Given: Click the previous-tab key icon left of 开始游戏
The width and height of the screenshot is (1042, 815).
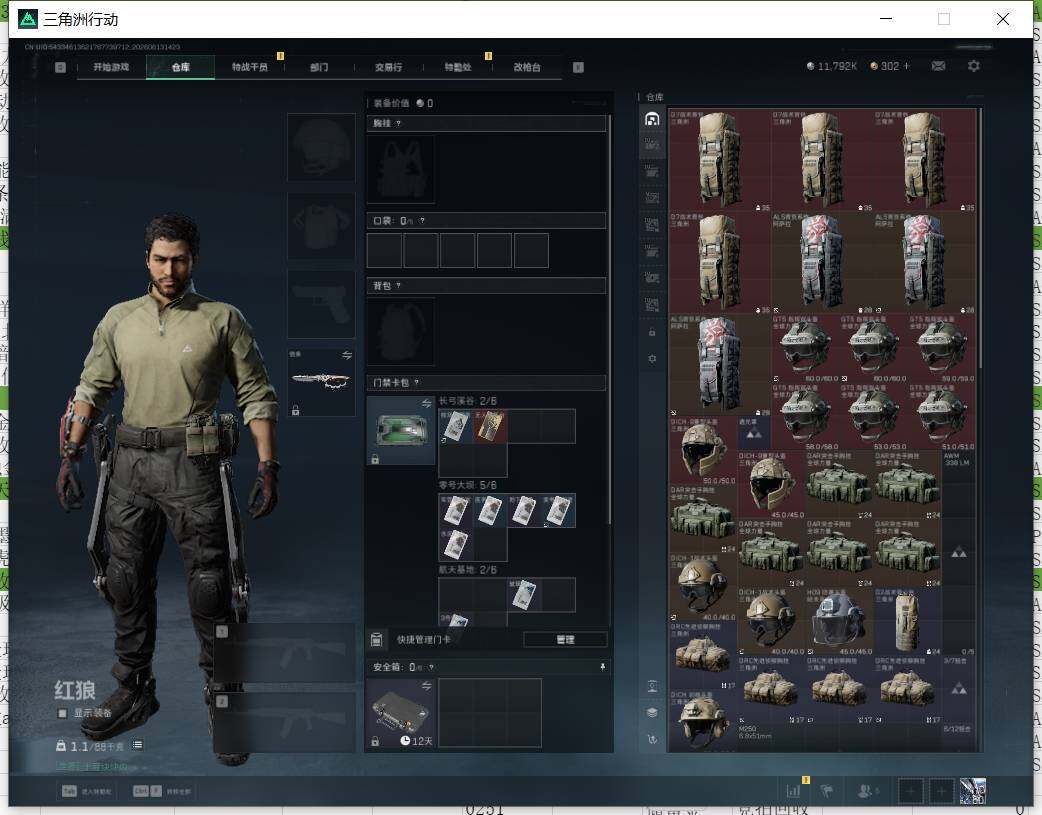Looking at the screenshot, I should pyautogui.click(x=60, y=67).
